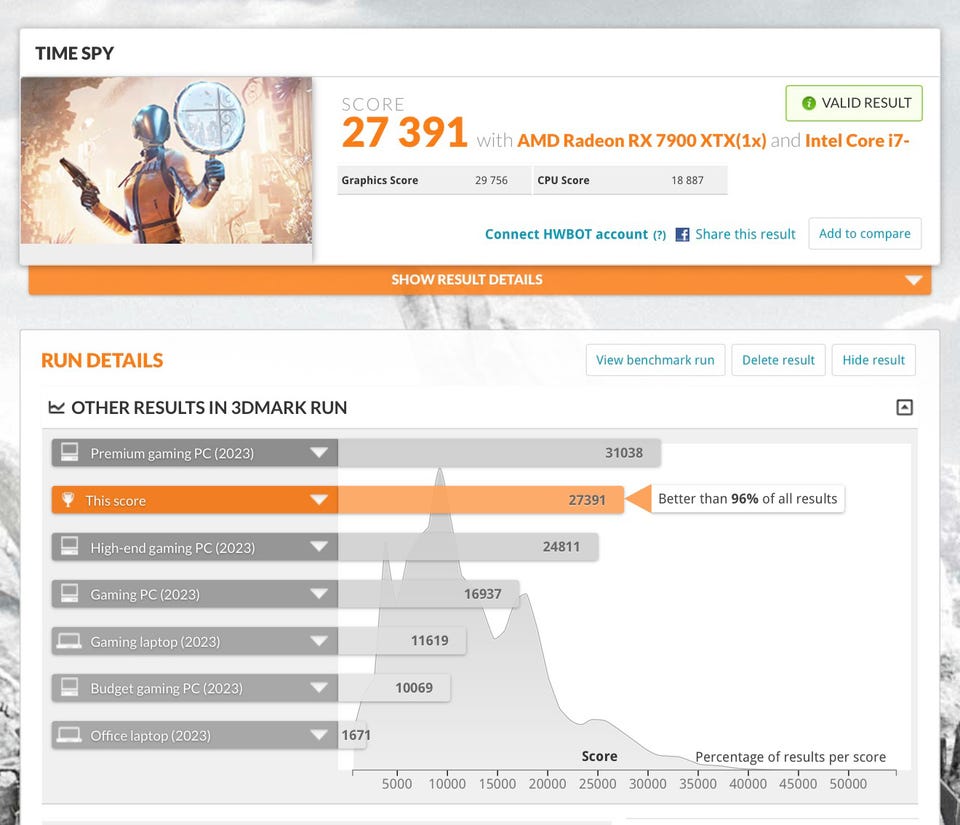Open the AMD Radeon RX 7900 XTX link
This screenshot has height=825, width=960.
tap(642, 141)
